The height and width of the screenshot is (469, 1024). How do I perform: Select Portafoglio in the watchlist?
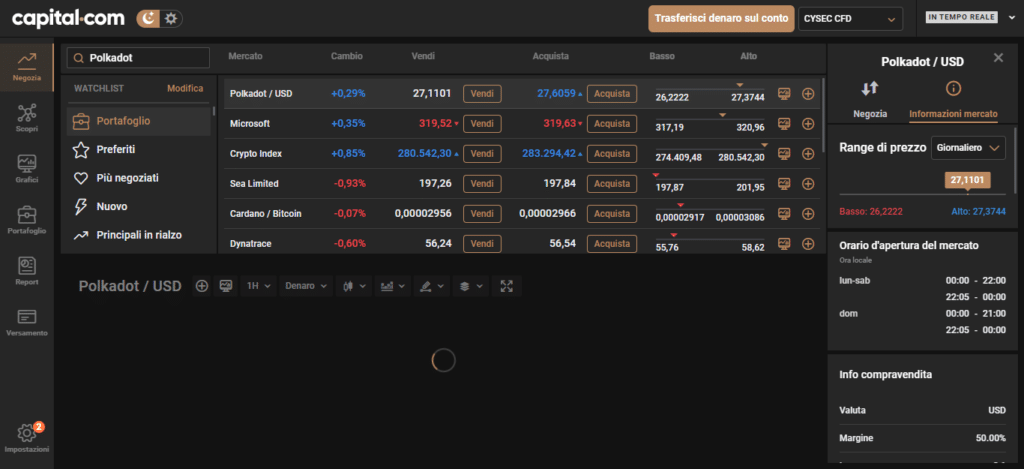(138, 121)
